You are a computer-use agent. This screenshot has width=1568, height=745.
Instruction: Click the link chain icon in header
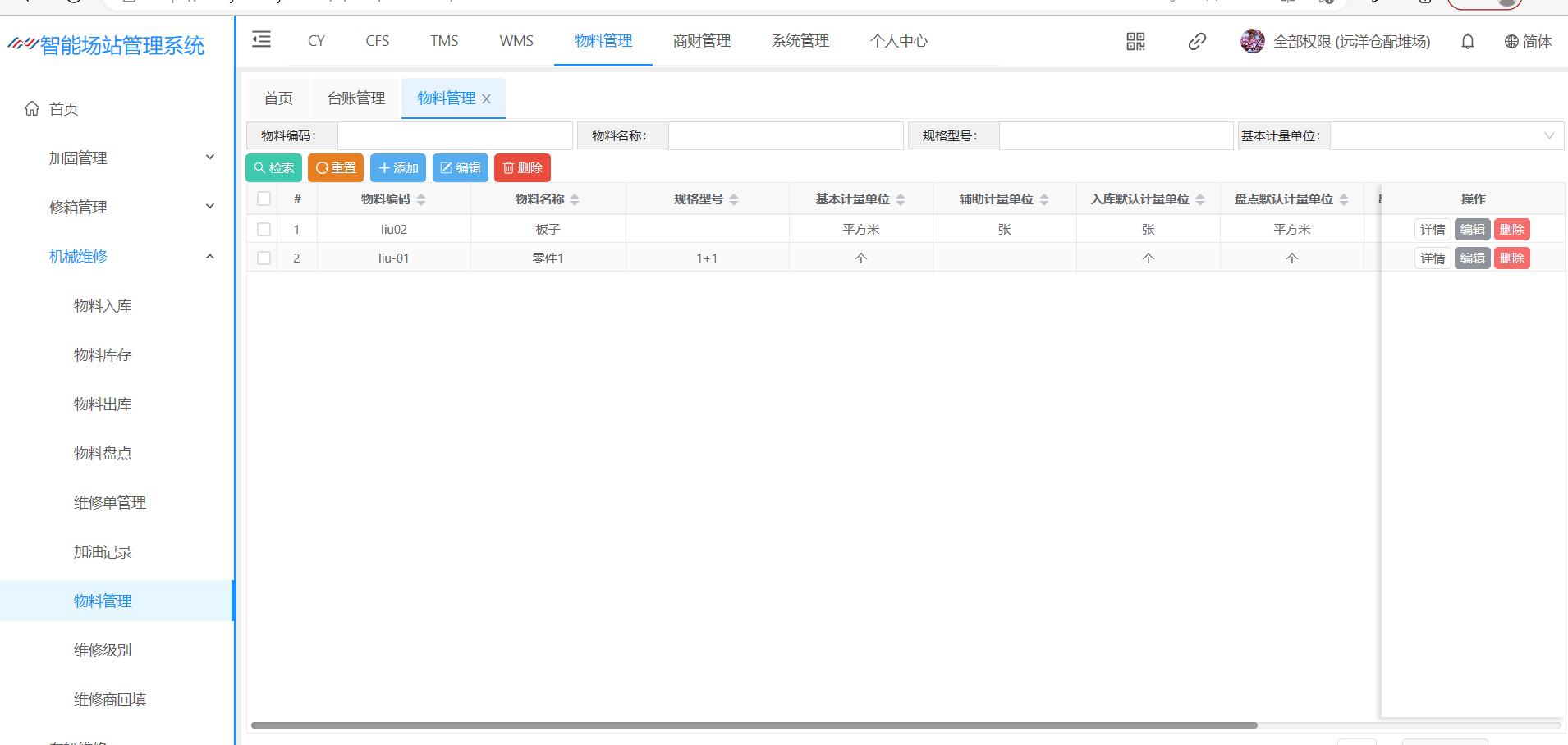point(1197,42)
